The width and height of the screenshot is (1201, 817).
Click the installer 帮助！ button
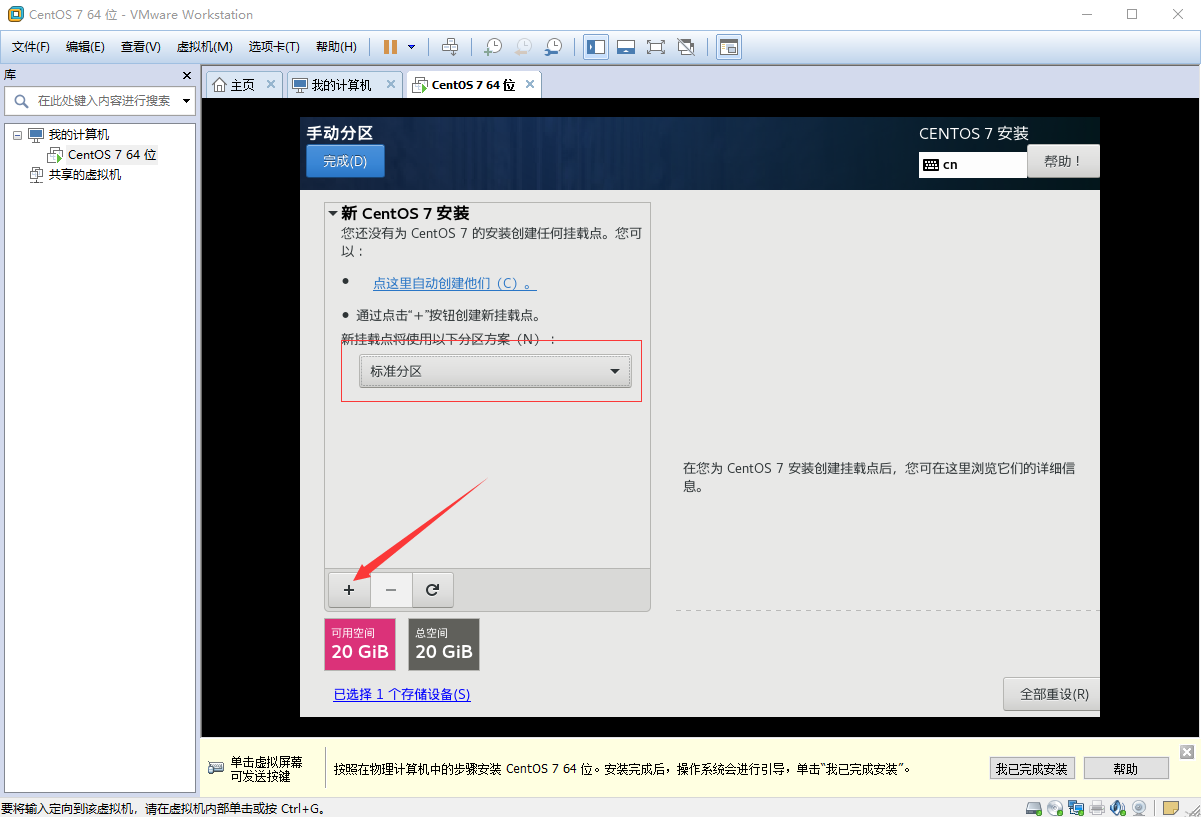pyautogui.click(x=1063, y=161)
